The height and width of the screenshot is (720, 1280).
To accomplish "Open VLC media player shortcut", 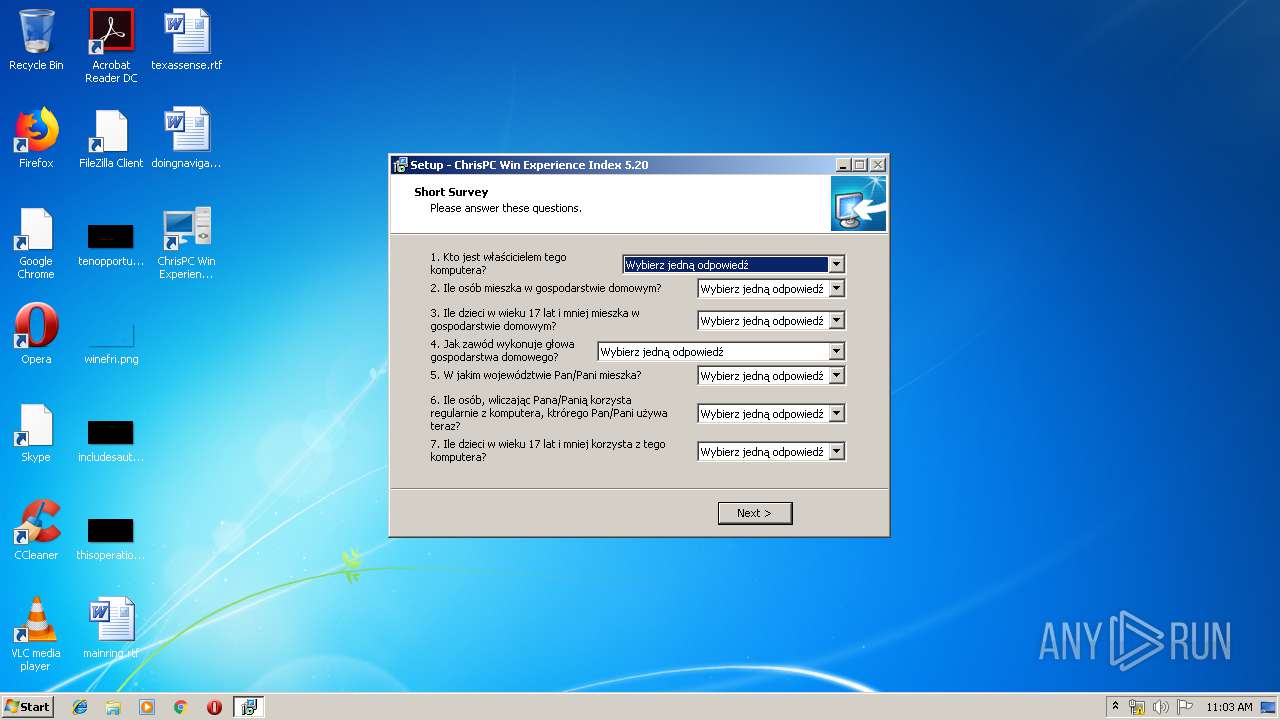I will pos(36,634).
